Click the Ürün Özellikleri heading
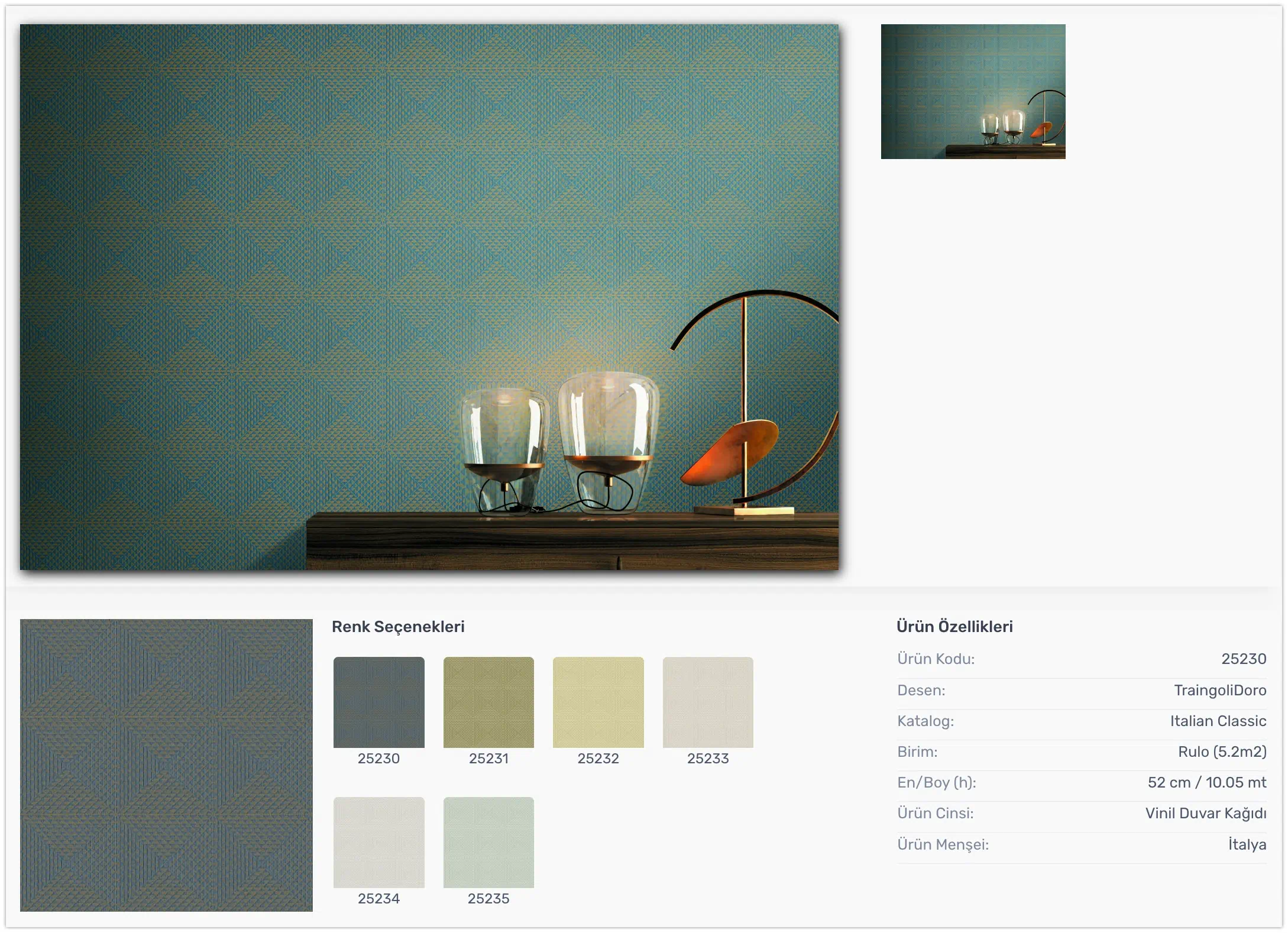 (954, 627)
